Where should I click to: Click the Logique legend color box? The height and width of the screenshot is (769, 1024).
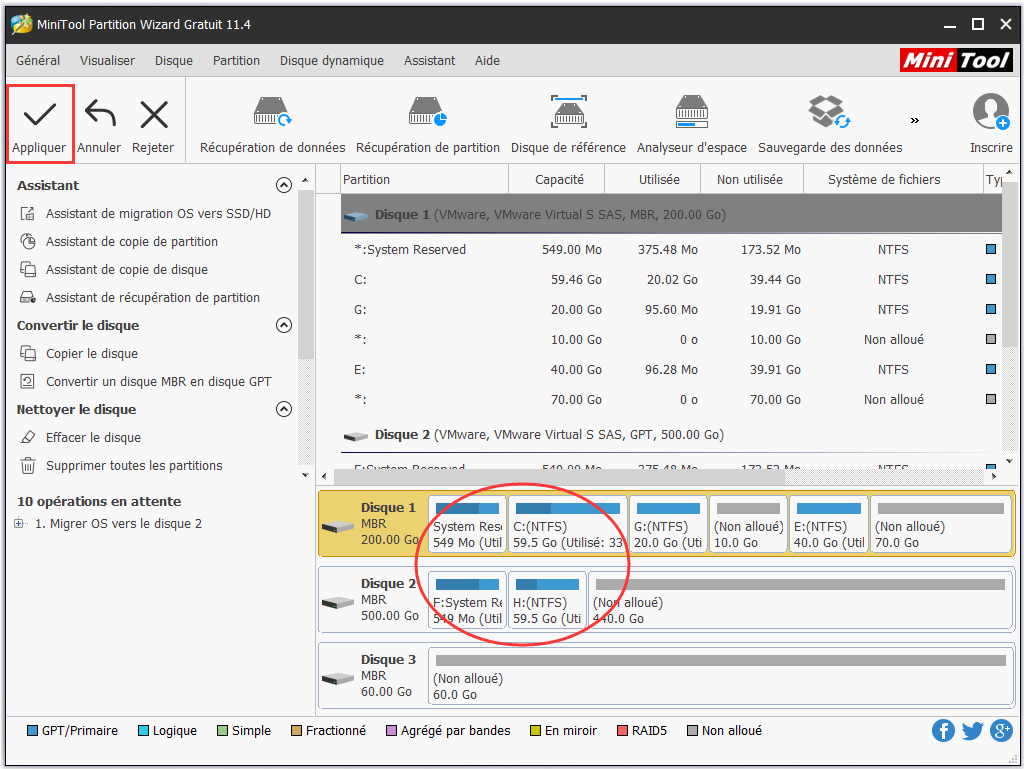coord(144,730)
